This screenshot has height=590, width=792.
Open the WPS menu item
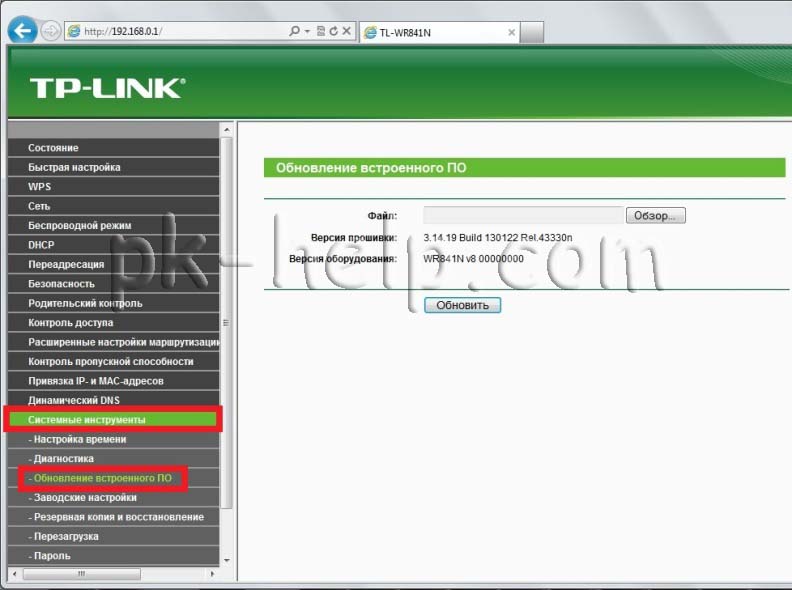[x=114, y=186]
